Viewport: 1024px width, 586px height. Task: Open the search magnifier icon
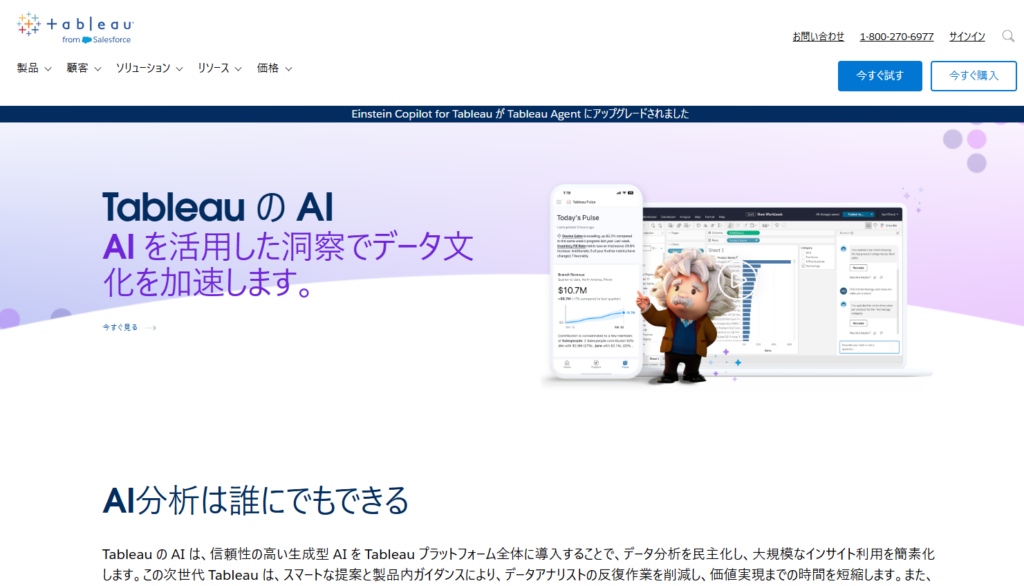[x=1008, y=36]
